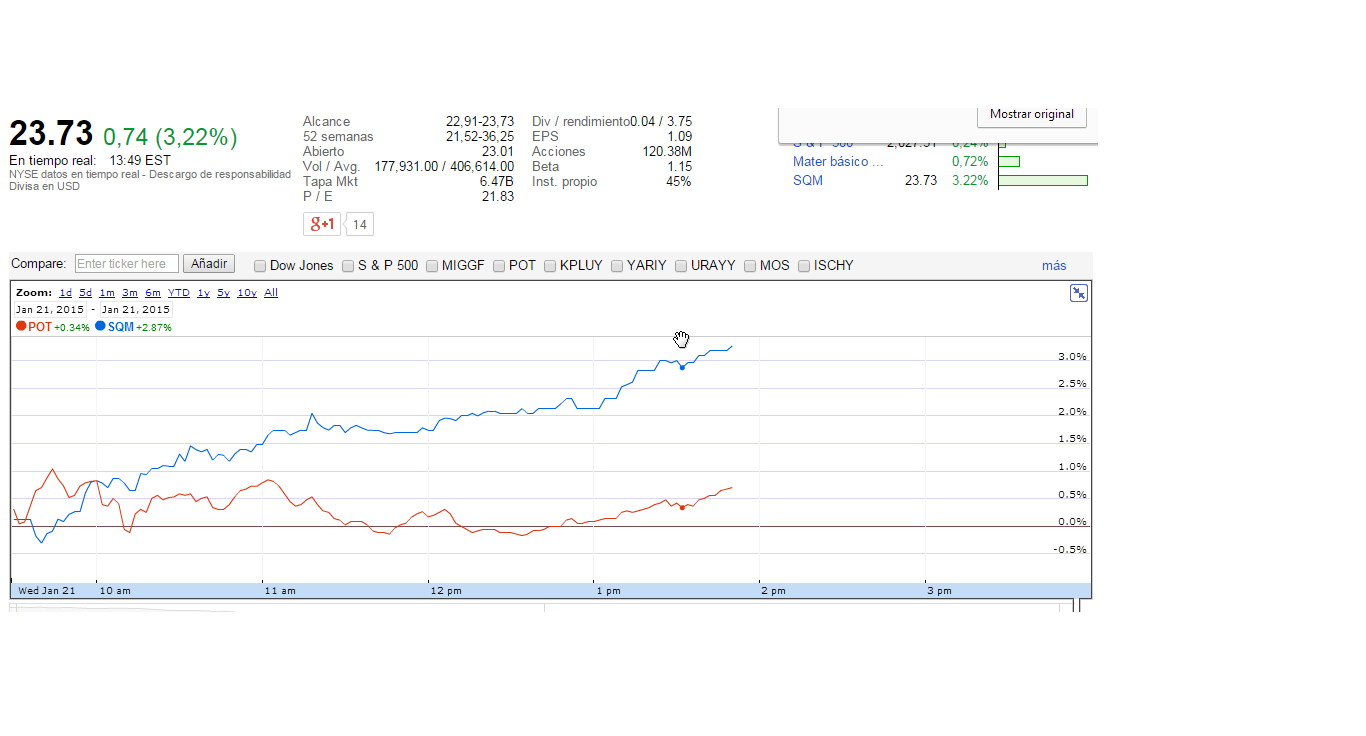Toggle the ISCHY comparison checkbox

click(804, 266)
